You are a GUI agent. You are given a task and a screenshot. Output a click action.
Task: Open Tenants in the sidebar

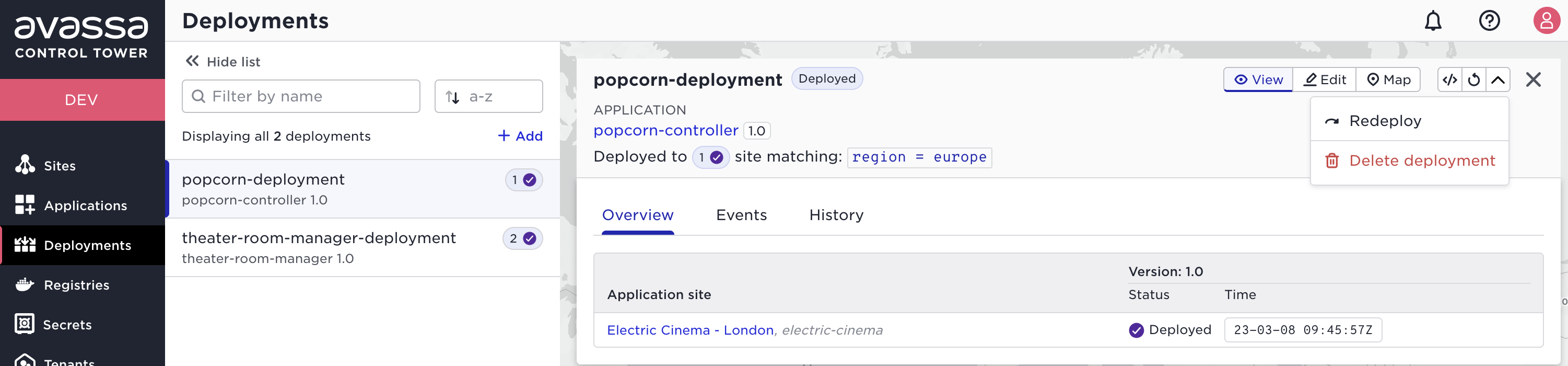point(82,359)
